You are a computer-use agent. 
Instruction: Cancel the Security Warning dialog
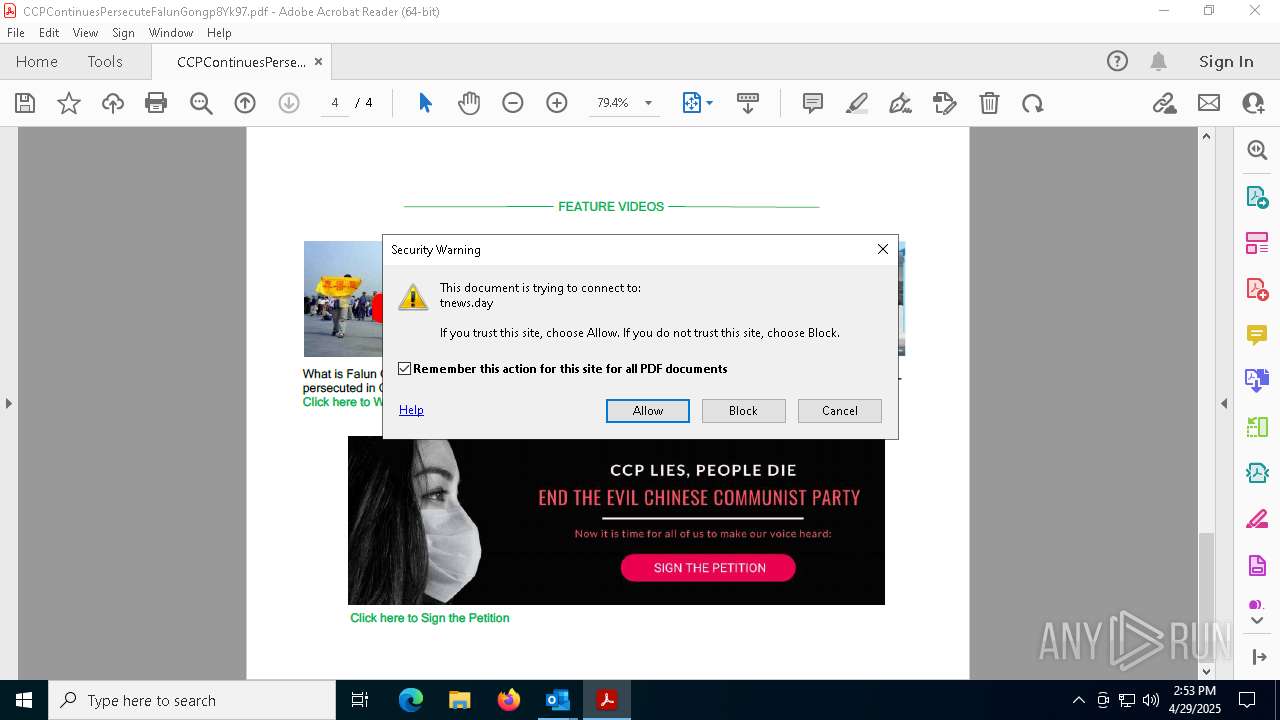coord(840,410)
